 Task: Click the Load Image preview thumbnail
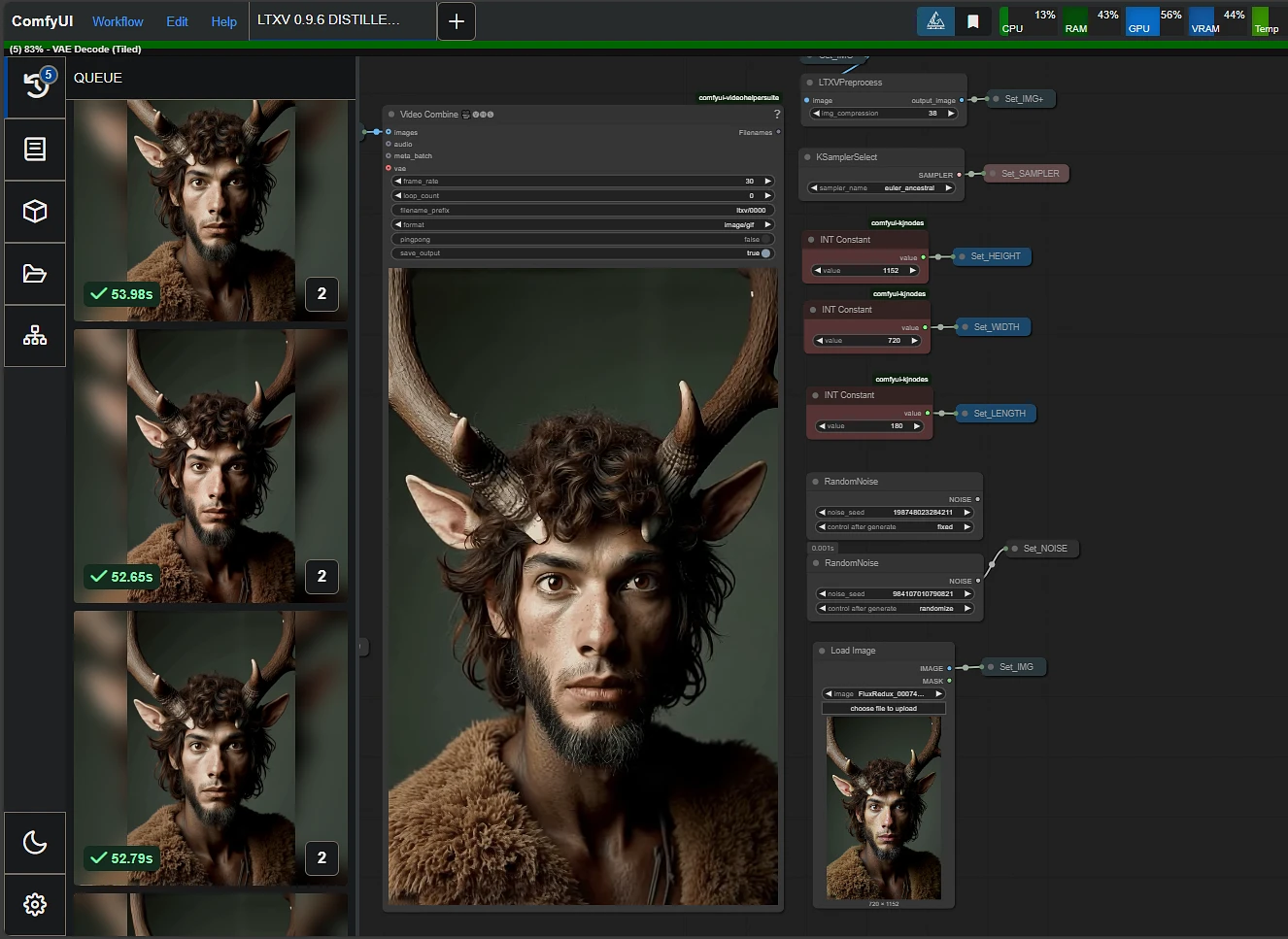coord(883,808)
